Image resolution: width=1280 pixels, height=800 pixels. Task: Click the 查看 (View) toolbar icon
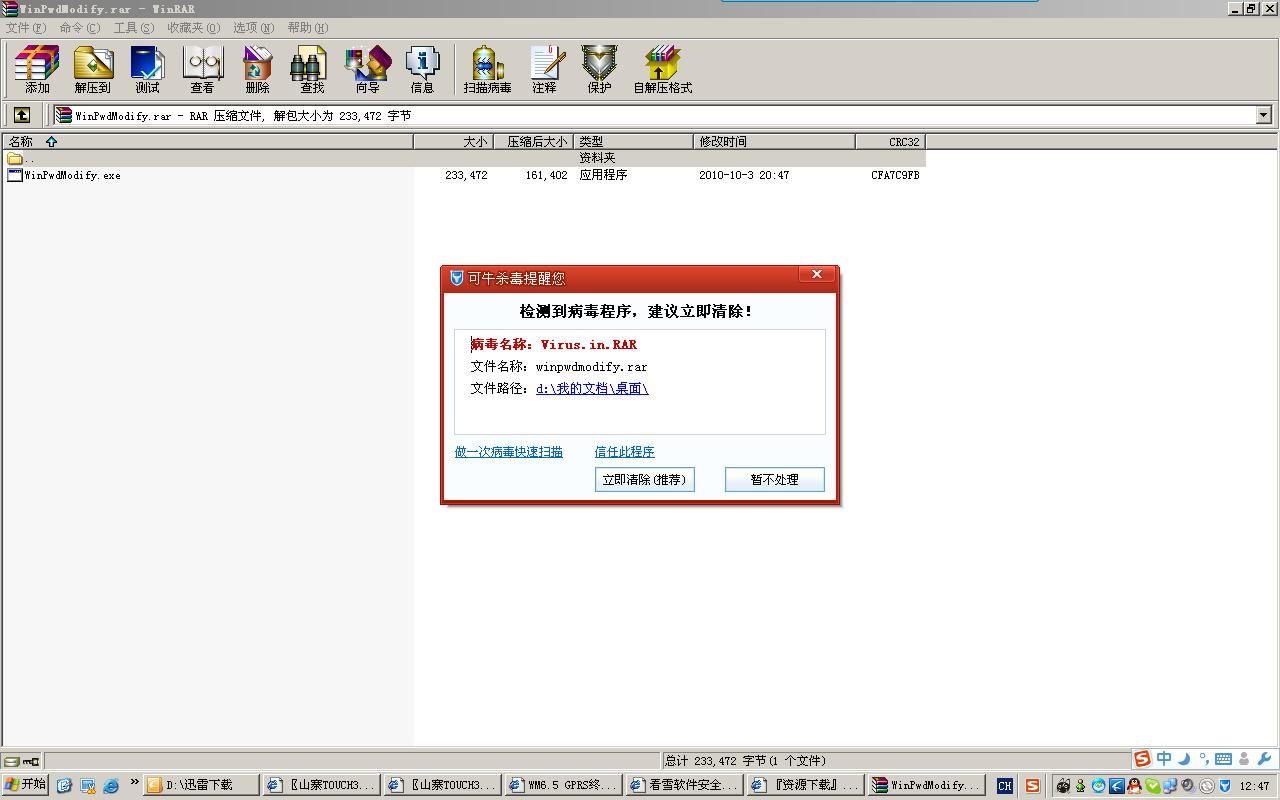tap(203, 69)
